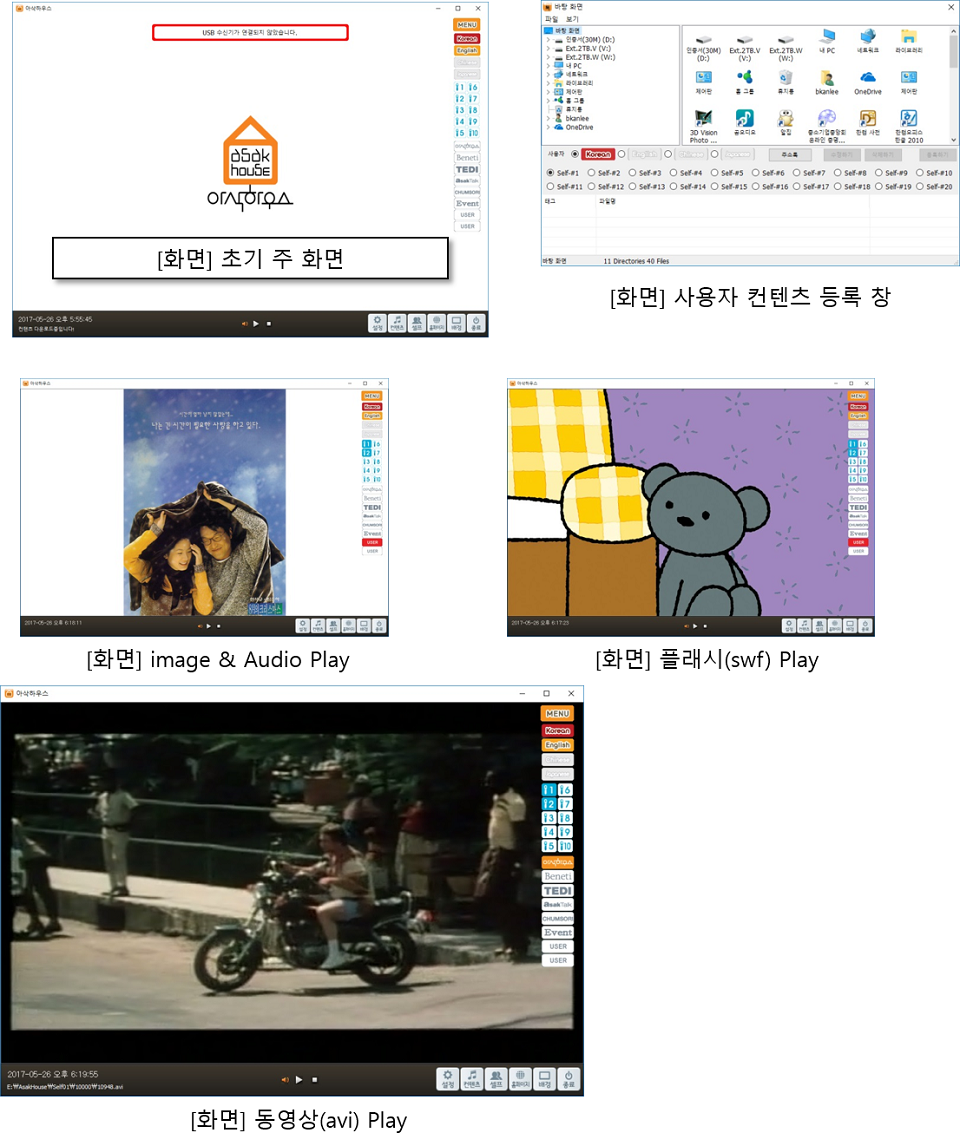Expand the Ext.2TB.W (W:) tree node
The image size is (960, 1146).
tap(548, 57)
